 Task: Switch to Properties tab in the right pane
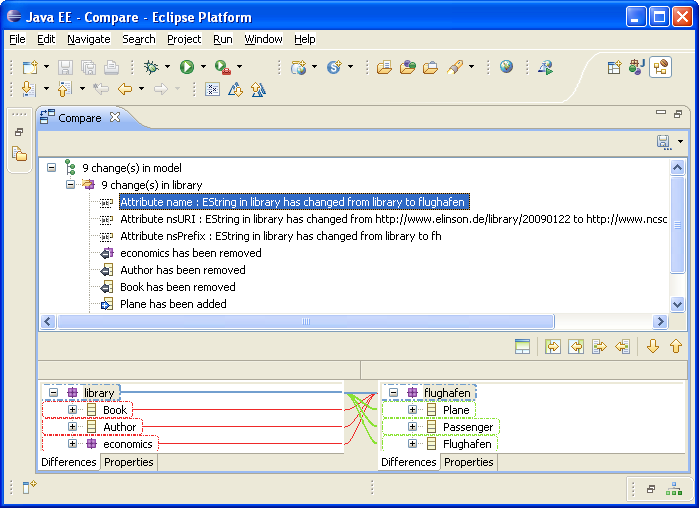click(x=469, y=462)
